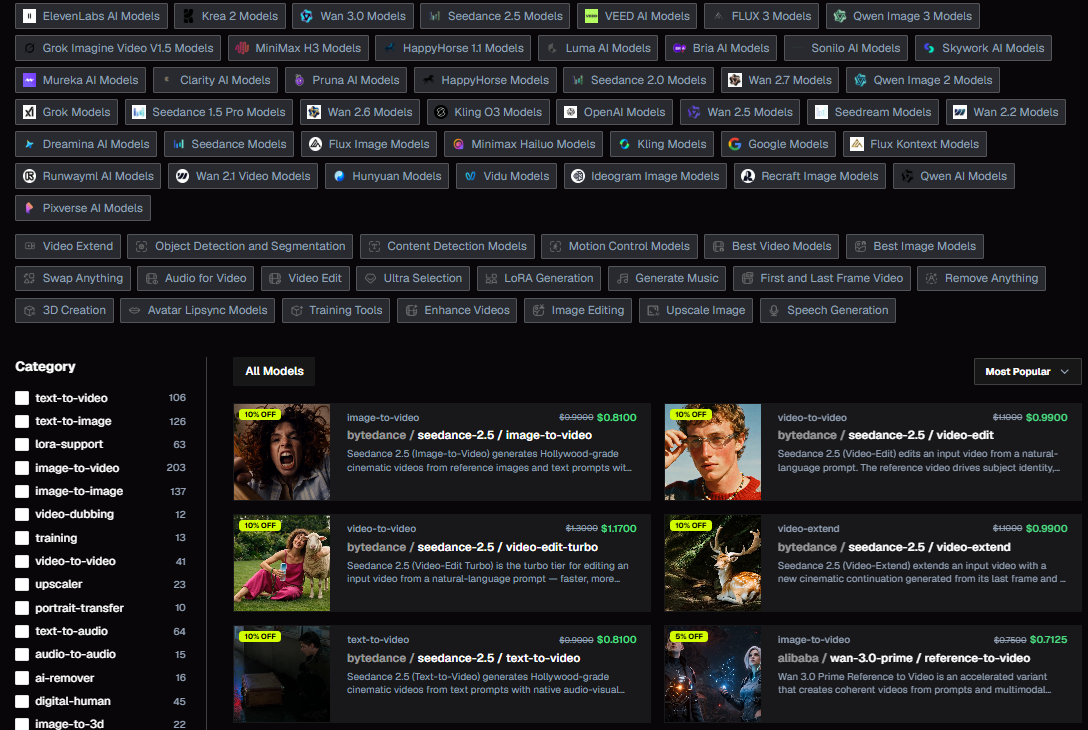Click the MiniMax H3 Models red icon

coord(242,48)
